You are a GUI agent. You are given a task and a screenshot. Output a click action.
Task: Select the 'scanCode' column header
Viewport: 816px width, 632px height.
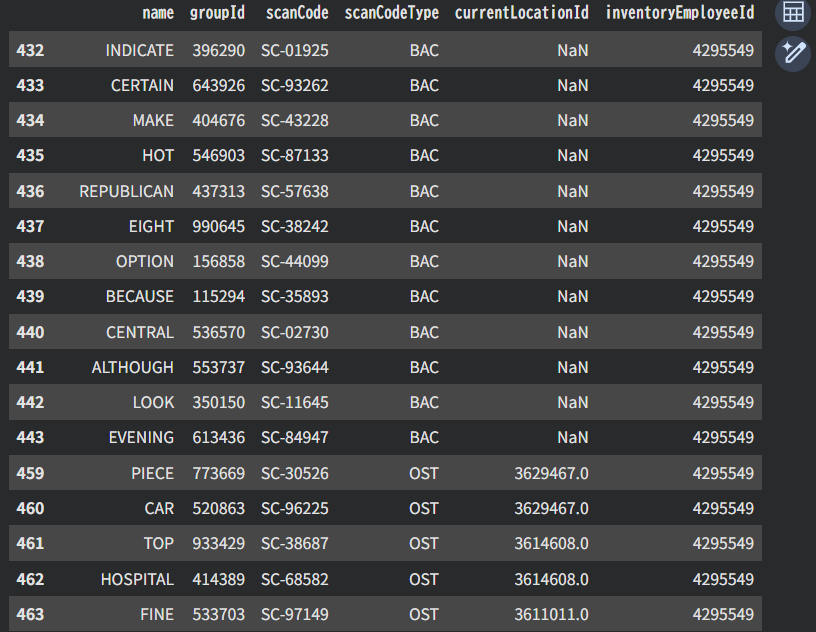(x=297, y=13)
